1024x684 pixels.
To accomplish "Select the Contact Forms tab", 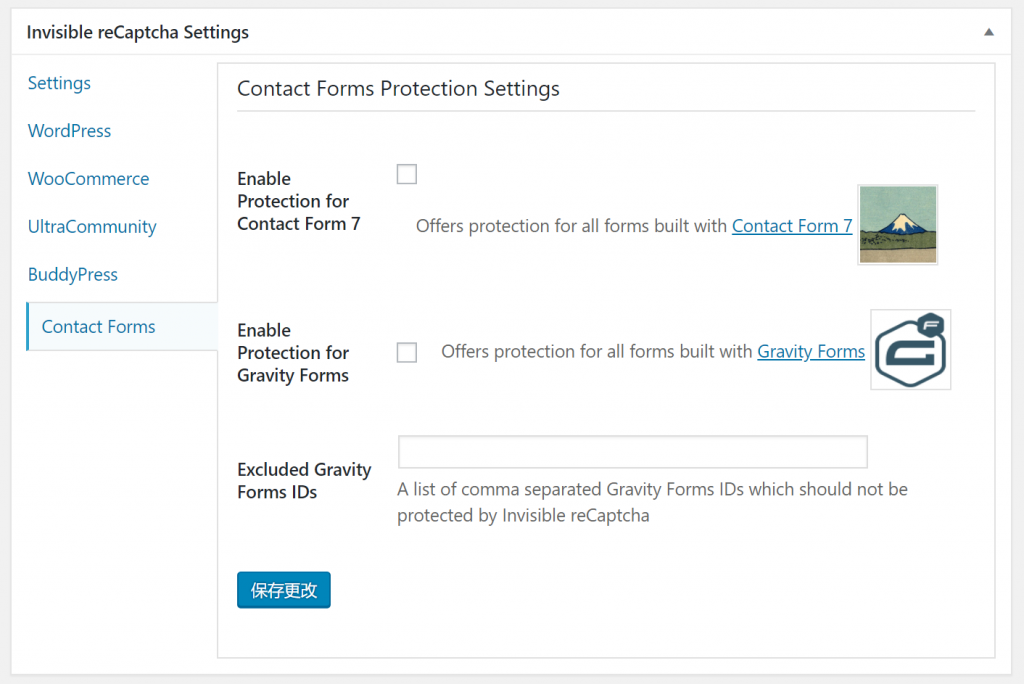I will coord(98,327).
